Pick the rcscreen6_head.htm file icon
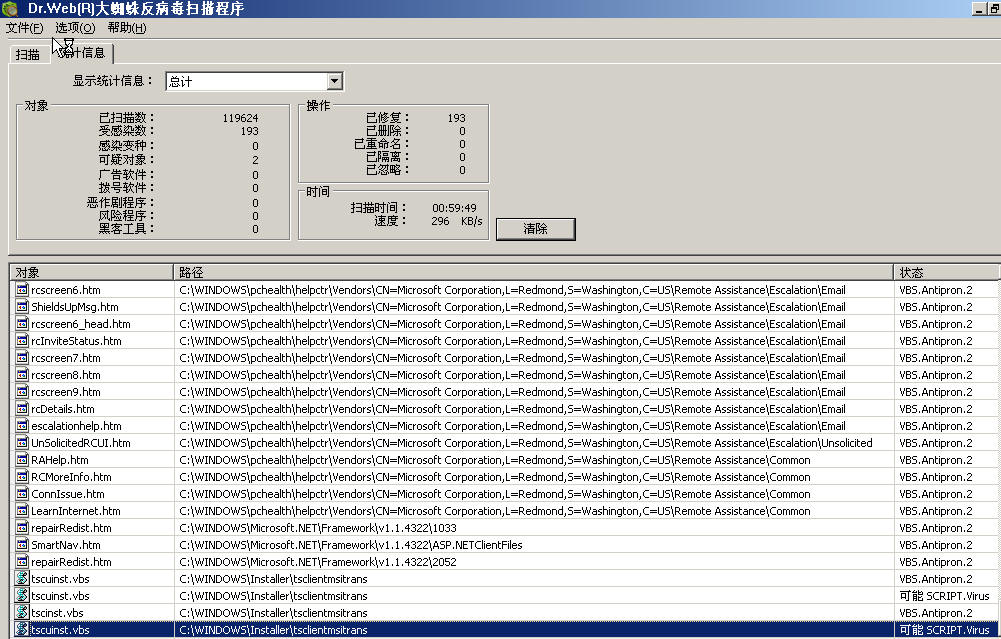The height and width of the screenshot is (639, 1001). tap(22, 324)
